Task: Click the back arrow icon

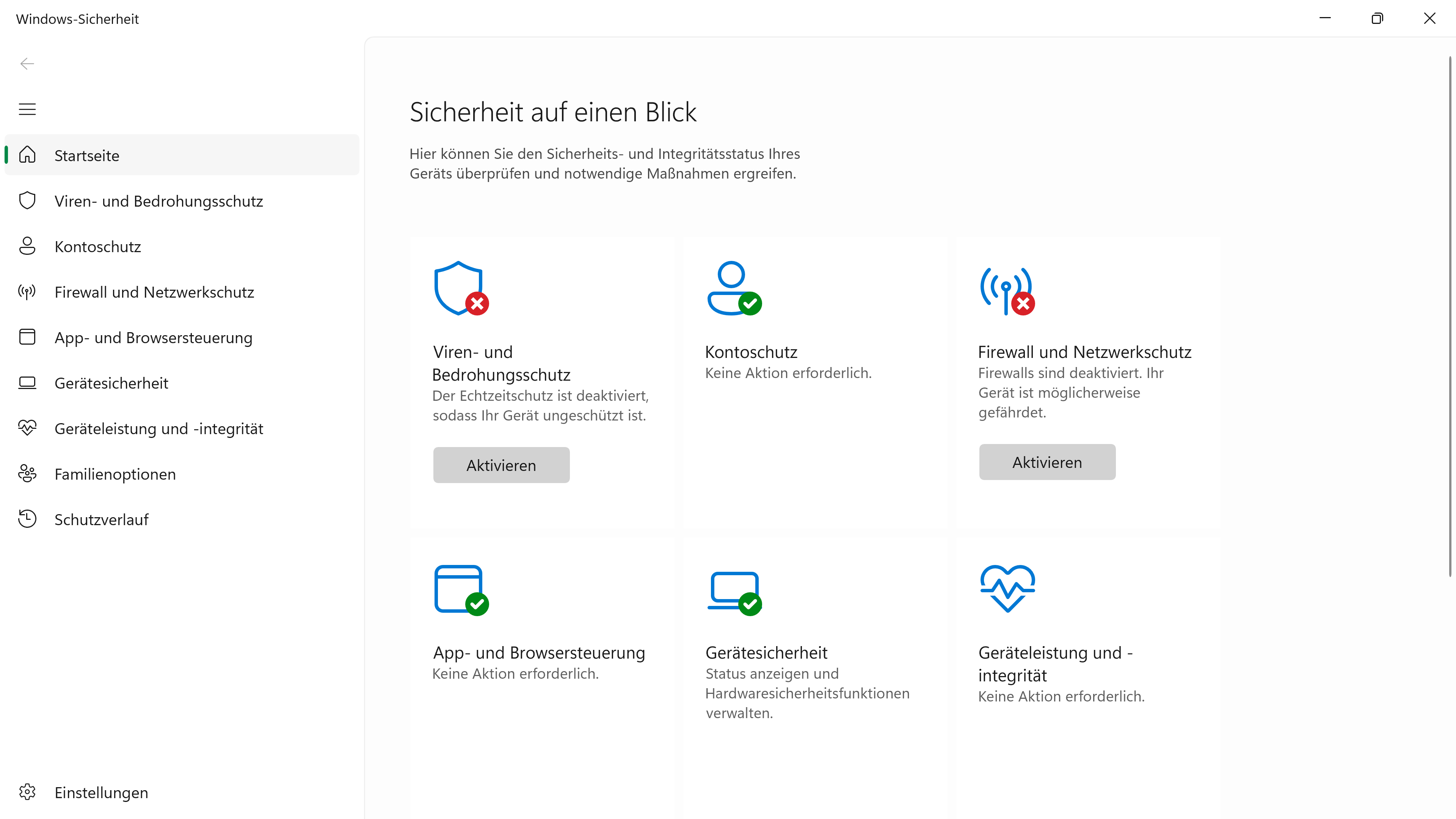Action: point(27,64)
